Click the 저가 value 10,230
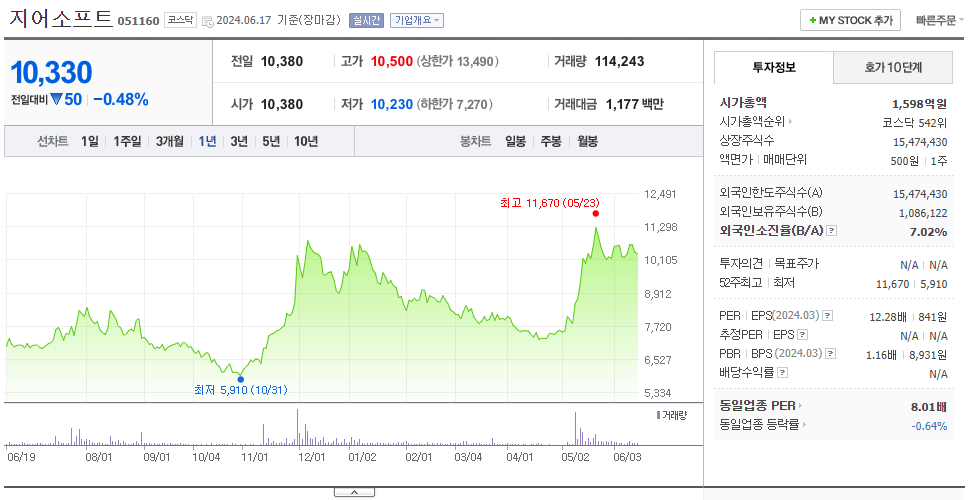The height and width of the screenshot is (500, 968). click(x=391, y=104)
